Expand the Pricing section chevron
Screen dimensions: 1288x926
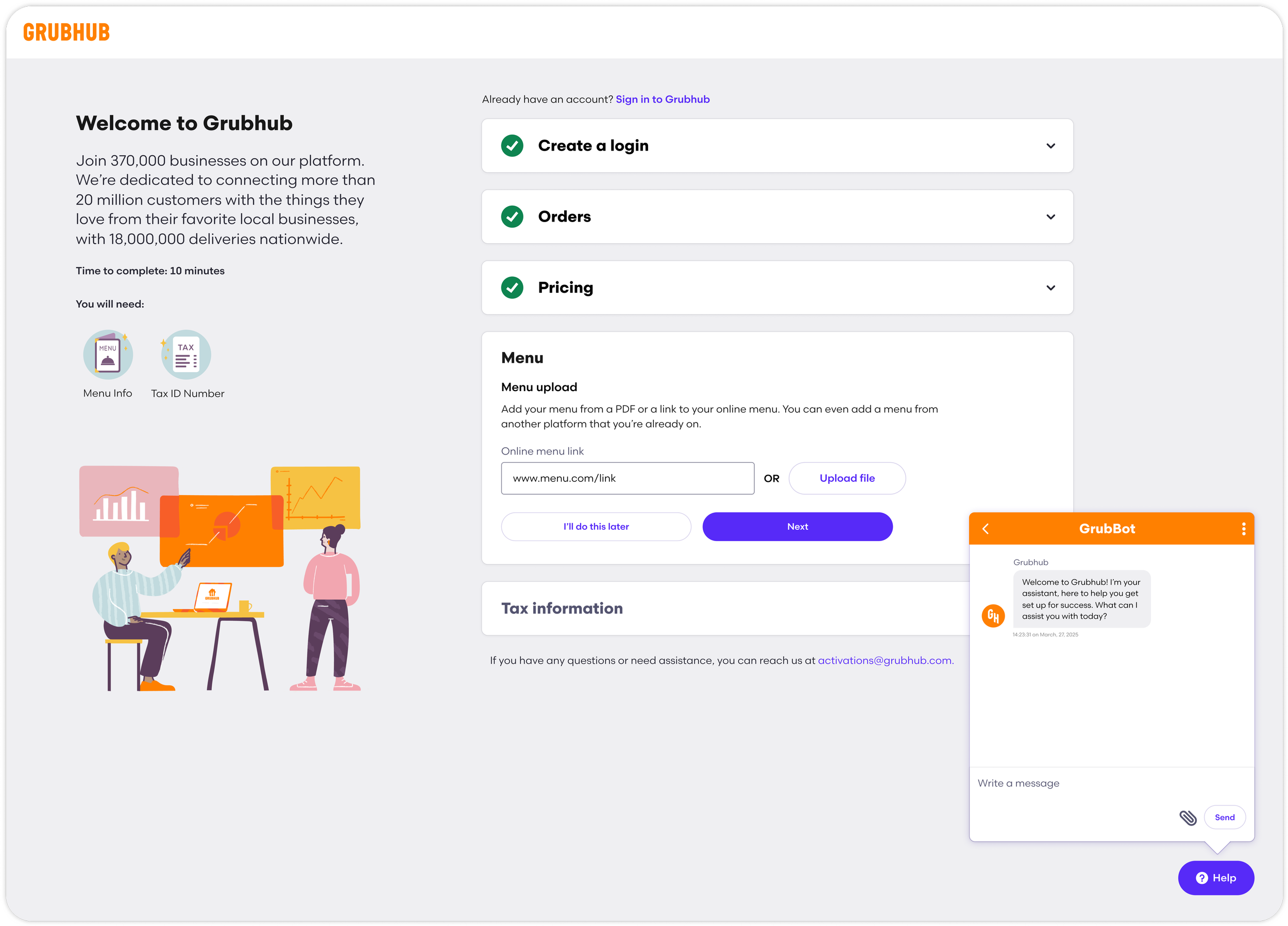click(x=1050, y=288)
